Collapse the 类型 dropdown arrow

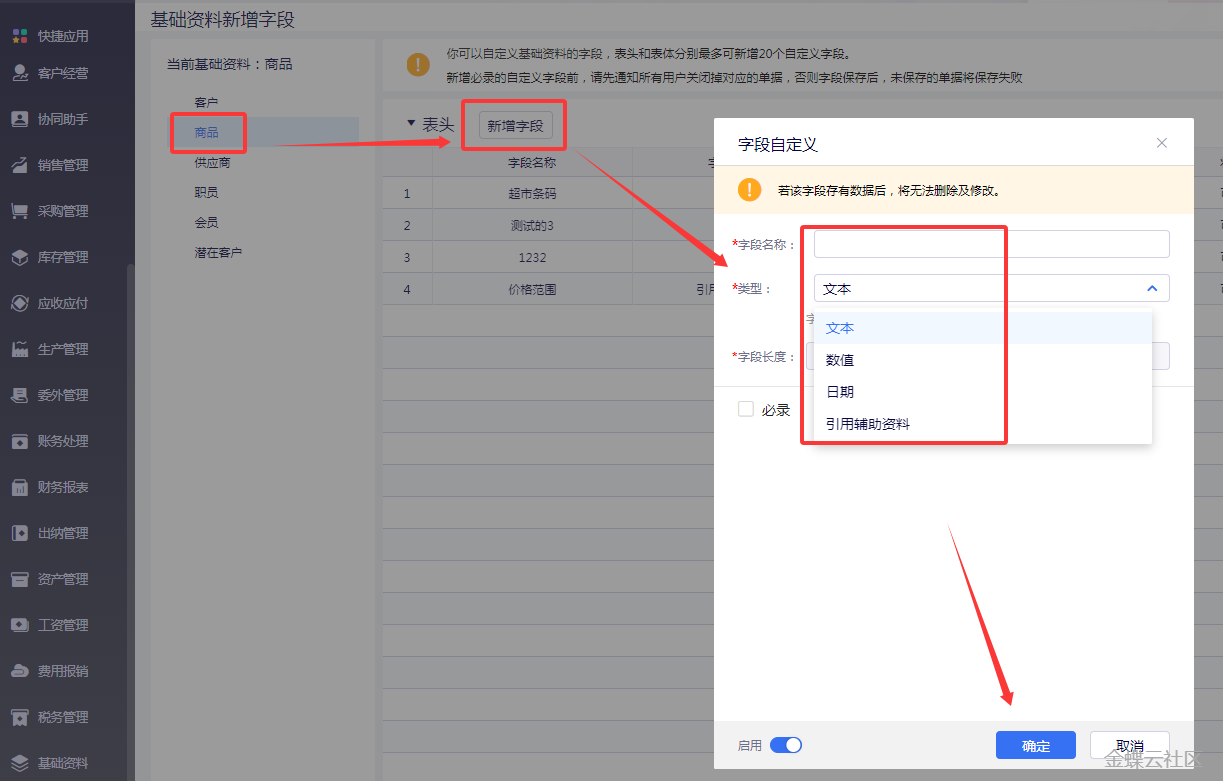1151,288
